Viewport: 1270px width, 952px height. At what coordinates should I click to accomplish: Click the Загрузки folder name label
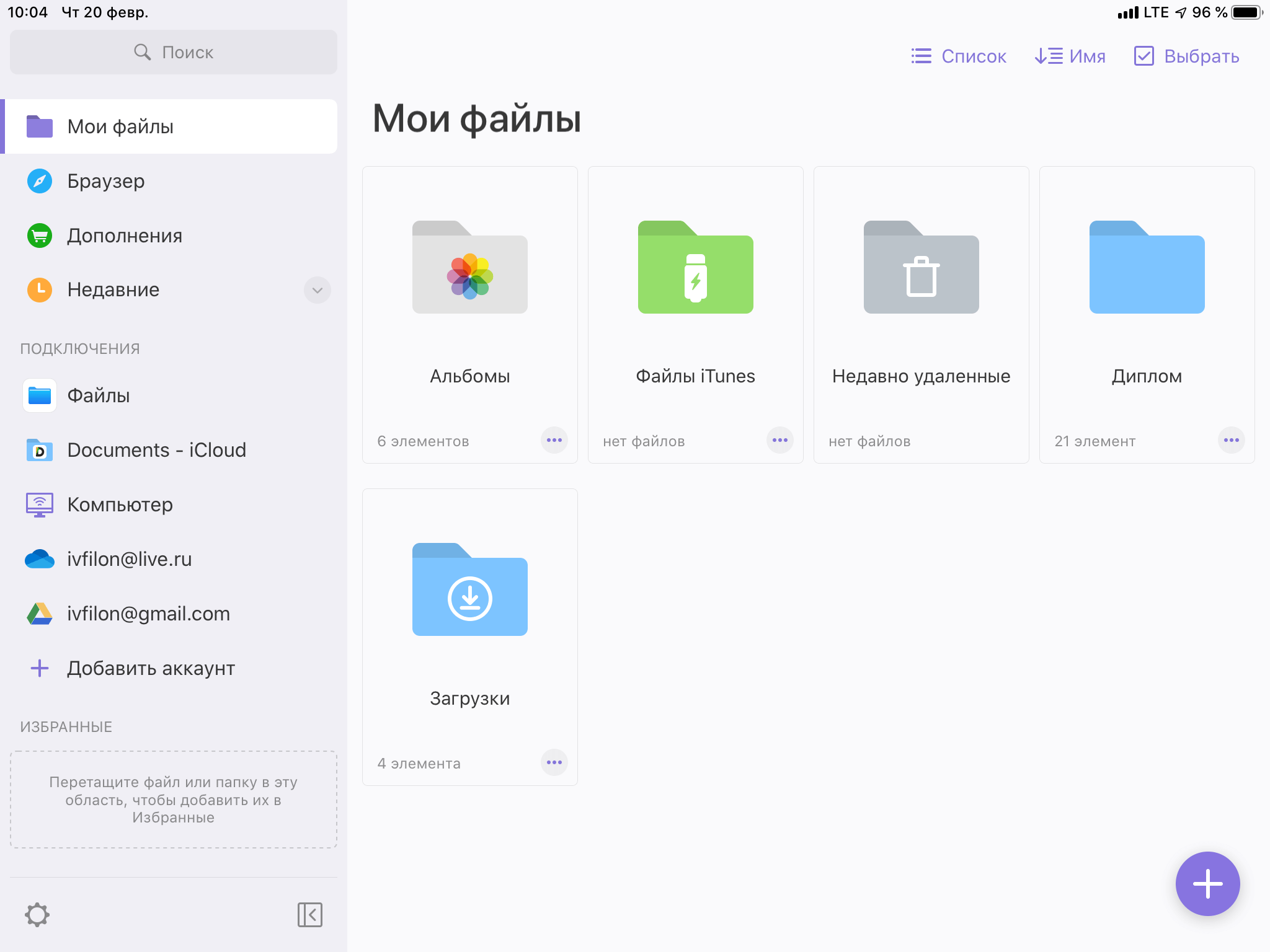click(x=470, y=699)
